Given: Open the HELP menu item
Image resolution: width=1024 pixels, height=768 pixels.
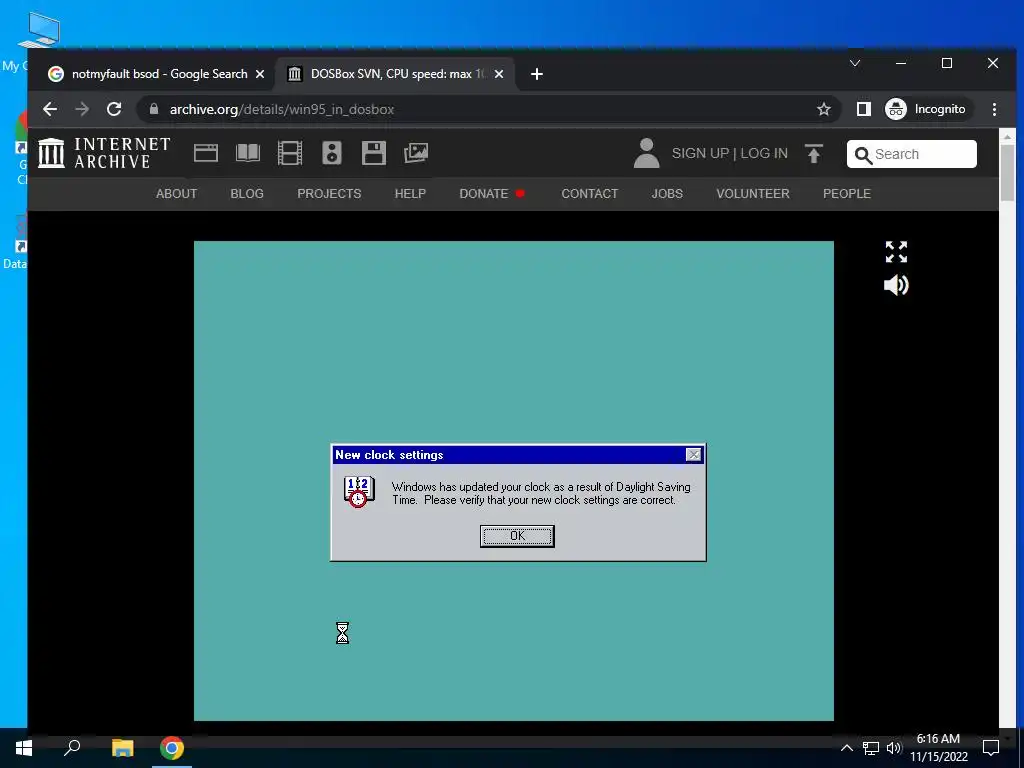Looking at the screenshot, I should tap(410, 194).
